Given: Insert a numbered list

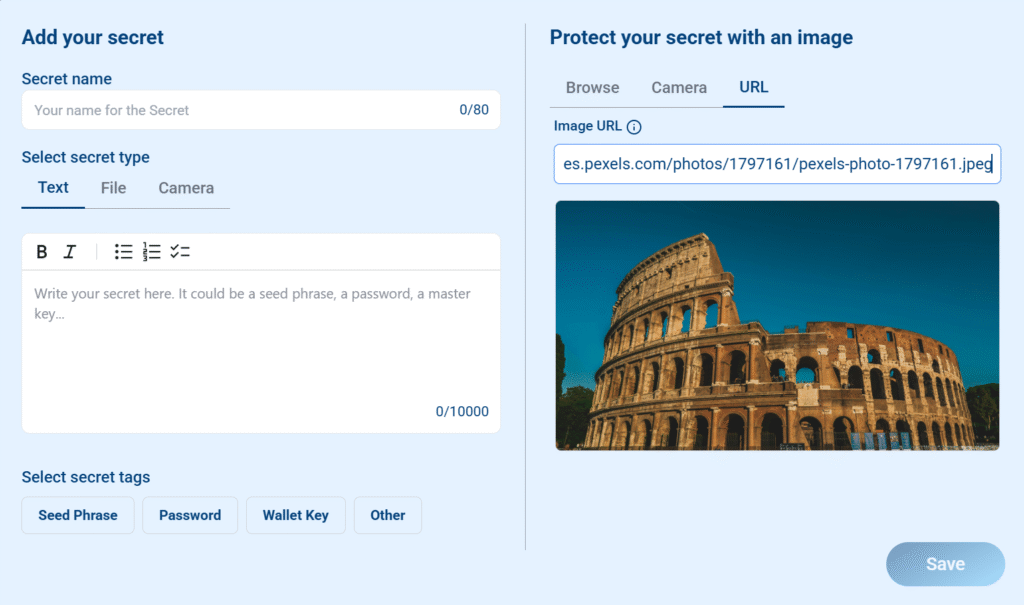Looking at the screenshot, I should tap(152, 252).
